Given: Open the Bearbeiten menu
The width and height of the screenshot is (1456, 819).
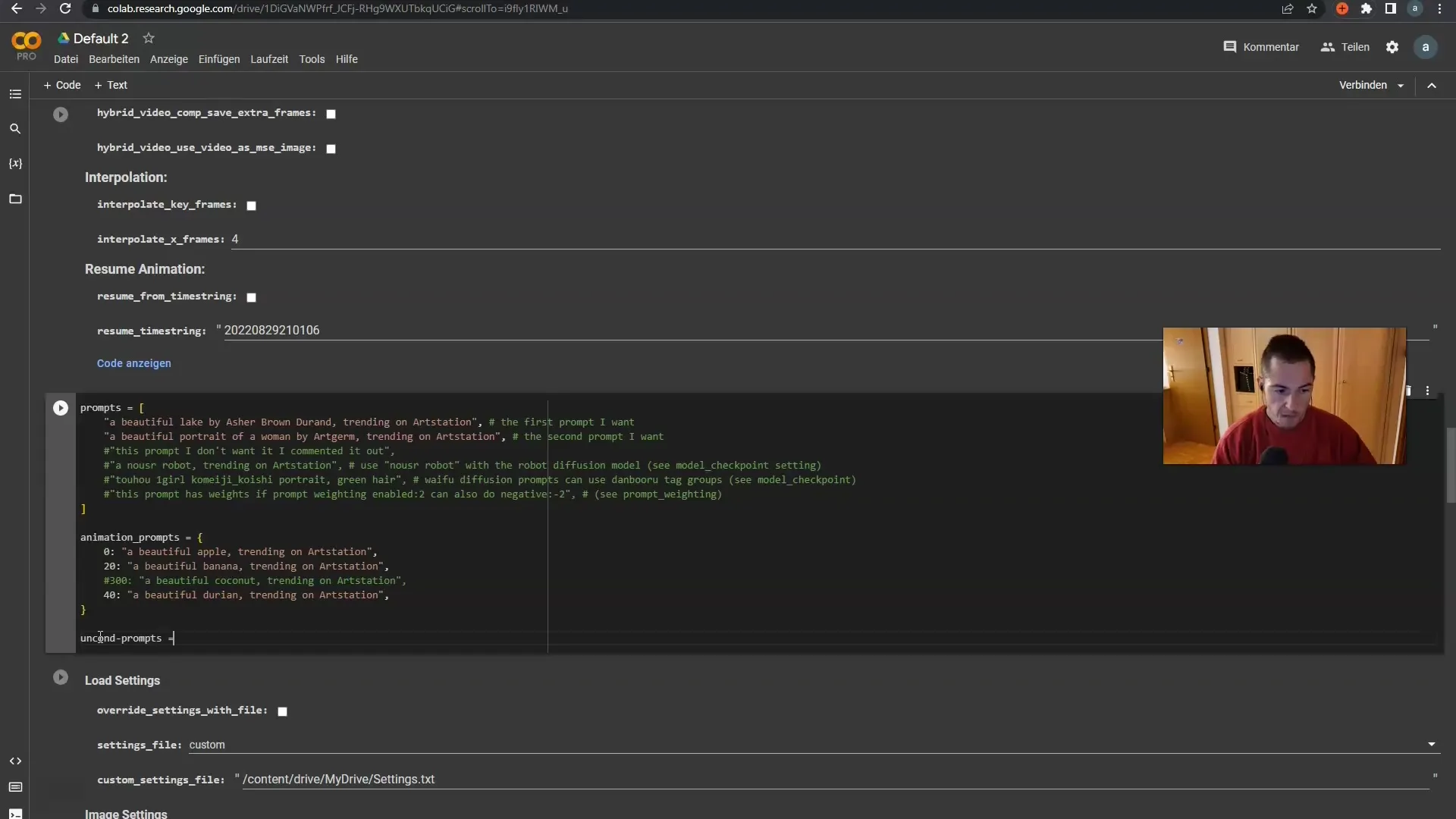Looking at the screenshot, I should (114, 59).
